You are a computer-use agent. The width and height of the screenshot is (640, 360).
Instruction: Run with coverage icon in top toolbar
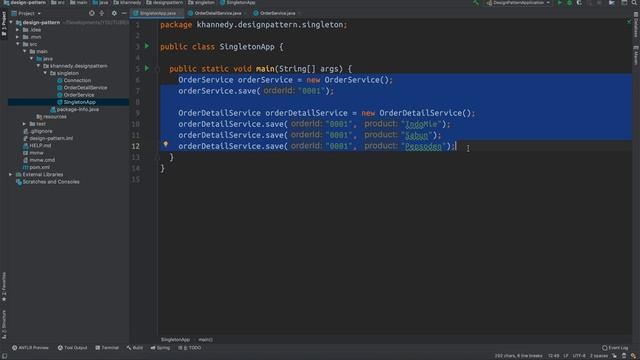(579, 3)
